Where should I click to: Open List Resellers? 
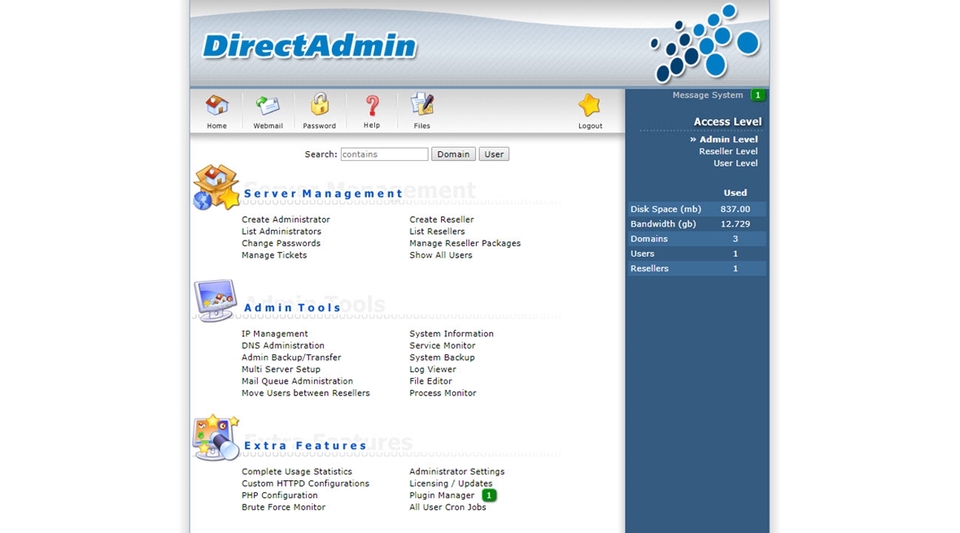(437, 231)
